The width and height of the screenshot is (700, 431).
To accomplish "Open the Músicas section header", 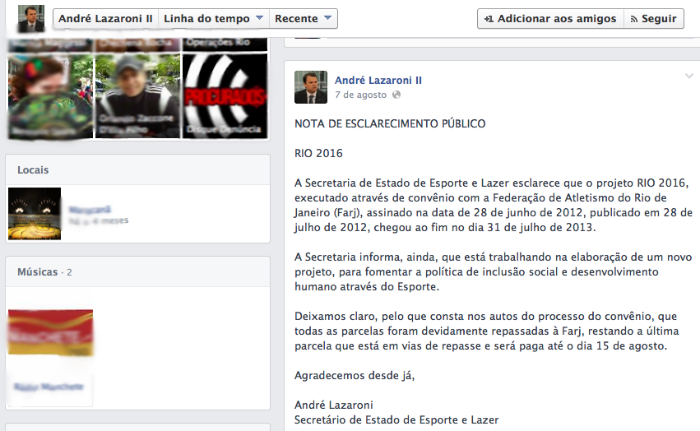I will click(38, 272).
